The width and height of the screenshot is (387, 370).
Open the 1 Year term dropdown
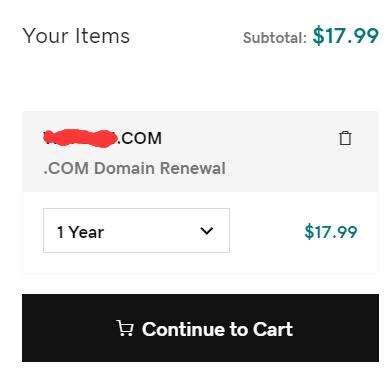coord(136,230)
